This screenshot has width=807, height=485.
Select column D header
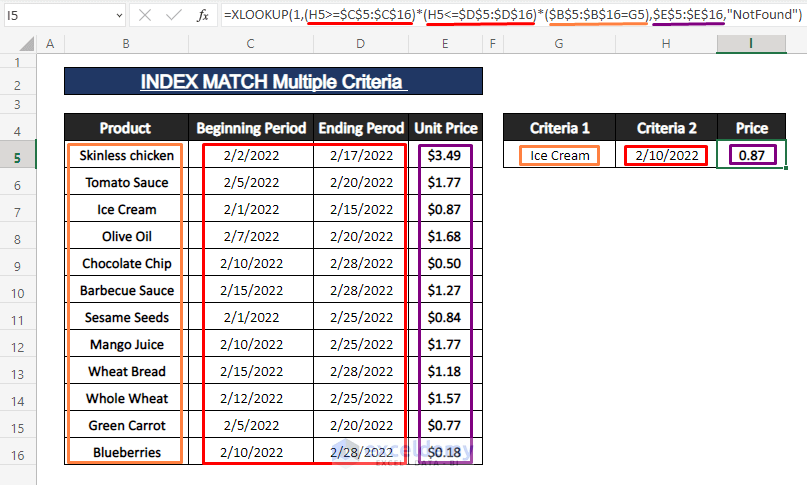click(360, 44)
